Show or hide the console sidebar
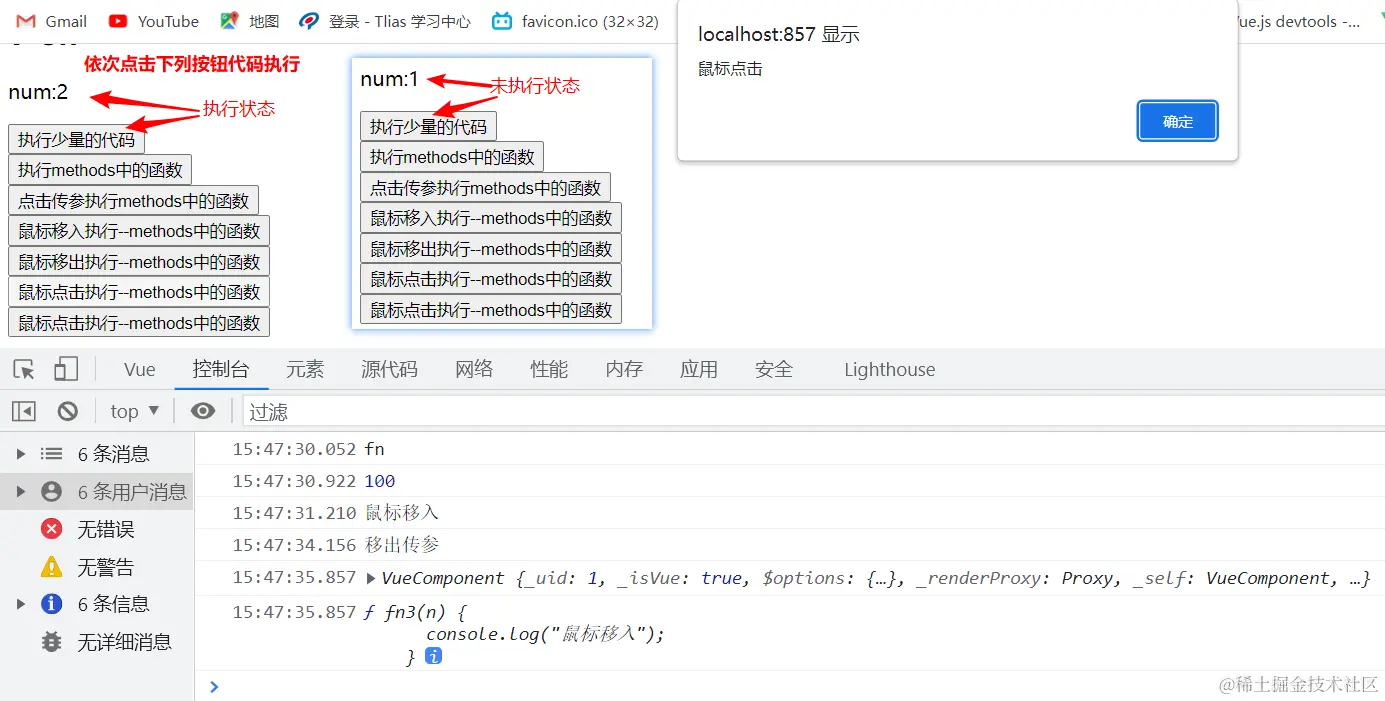The height and width of the screenshot is (701, 1385). (24, 411)
